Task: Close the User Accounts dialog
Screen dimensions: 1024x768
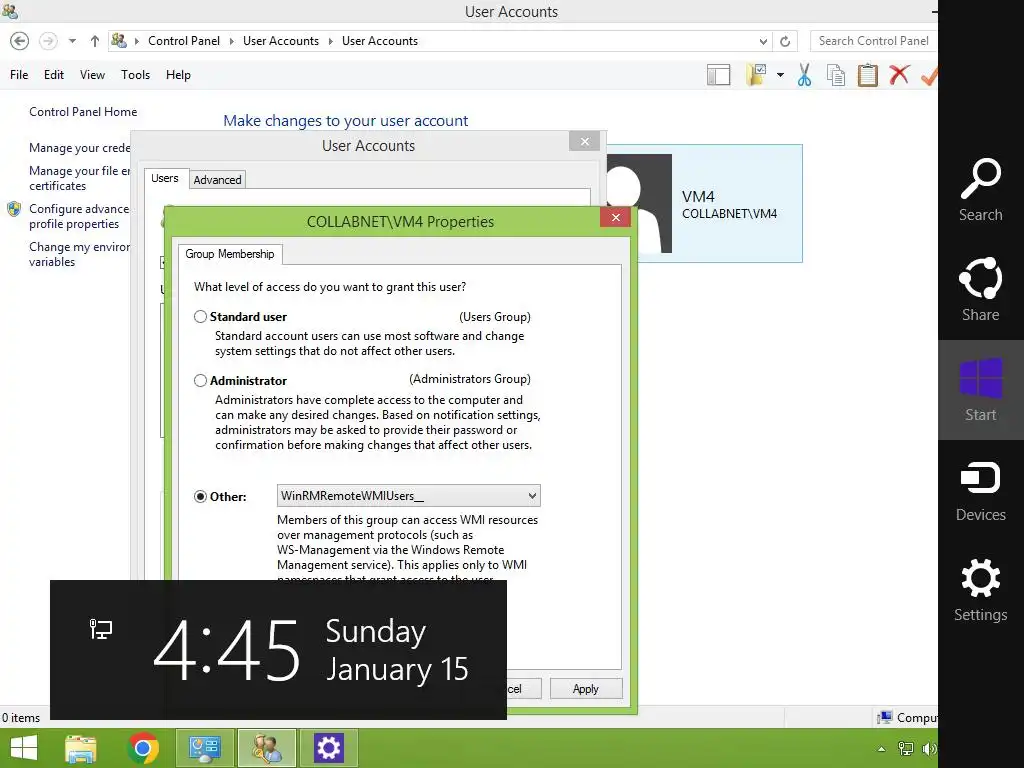Action: (x=584, y=141)
